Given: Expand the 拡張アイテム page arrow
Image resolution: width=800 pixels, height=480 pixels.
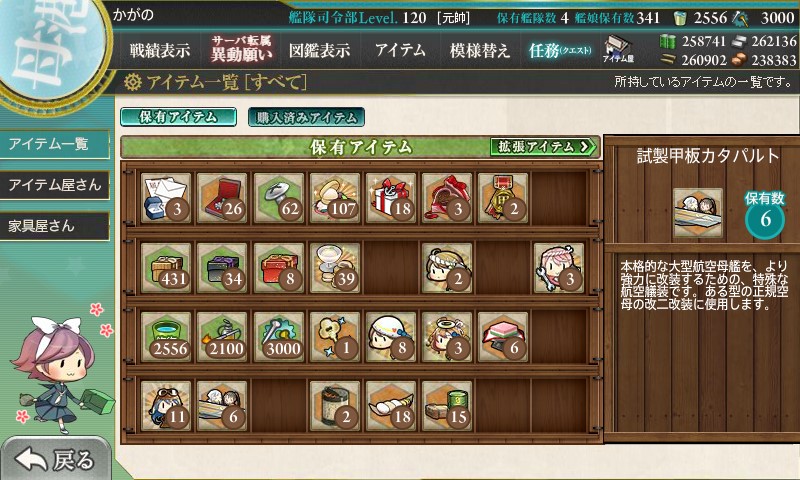Looking at the screenshot, I should pos(544,147).
